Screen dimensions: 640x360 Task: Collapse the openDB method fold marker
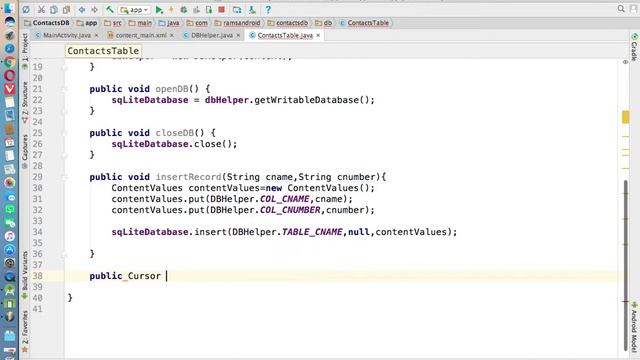[x=64, y=89]
